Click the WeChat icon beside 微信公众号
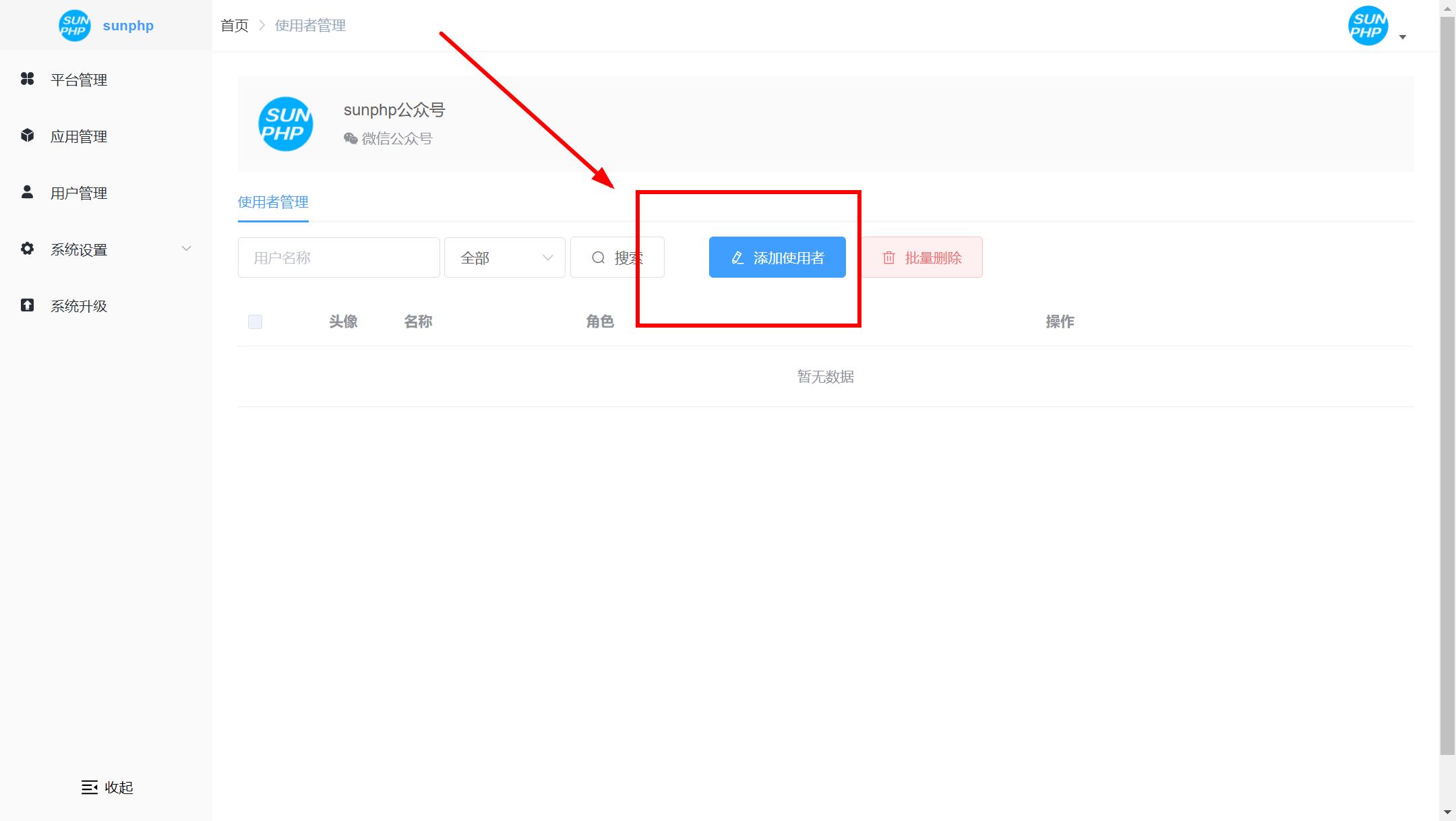 point(351,139)
